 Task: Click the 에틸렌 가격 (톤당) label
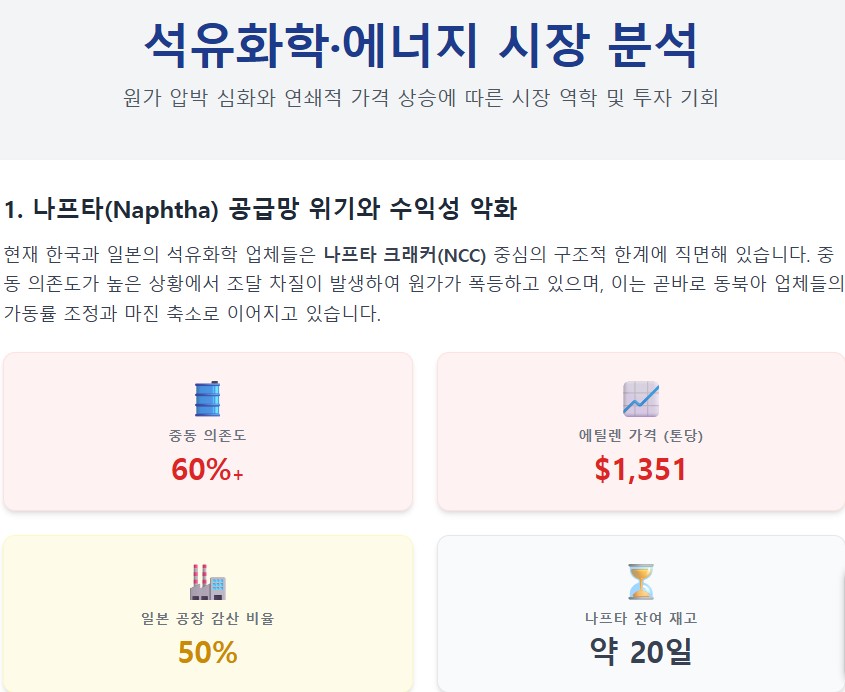pyautogui.click(x=641, y=436)
